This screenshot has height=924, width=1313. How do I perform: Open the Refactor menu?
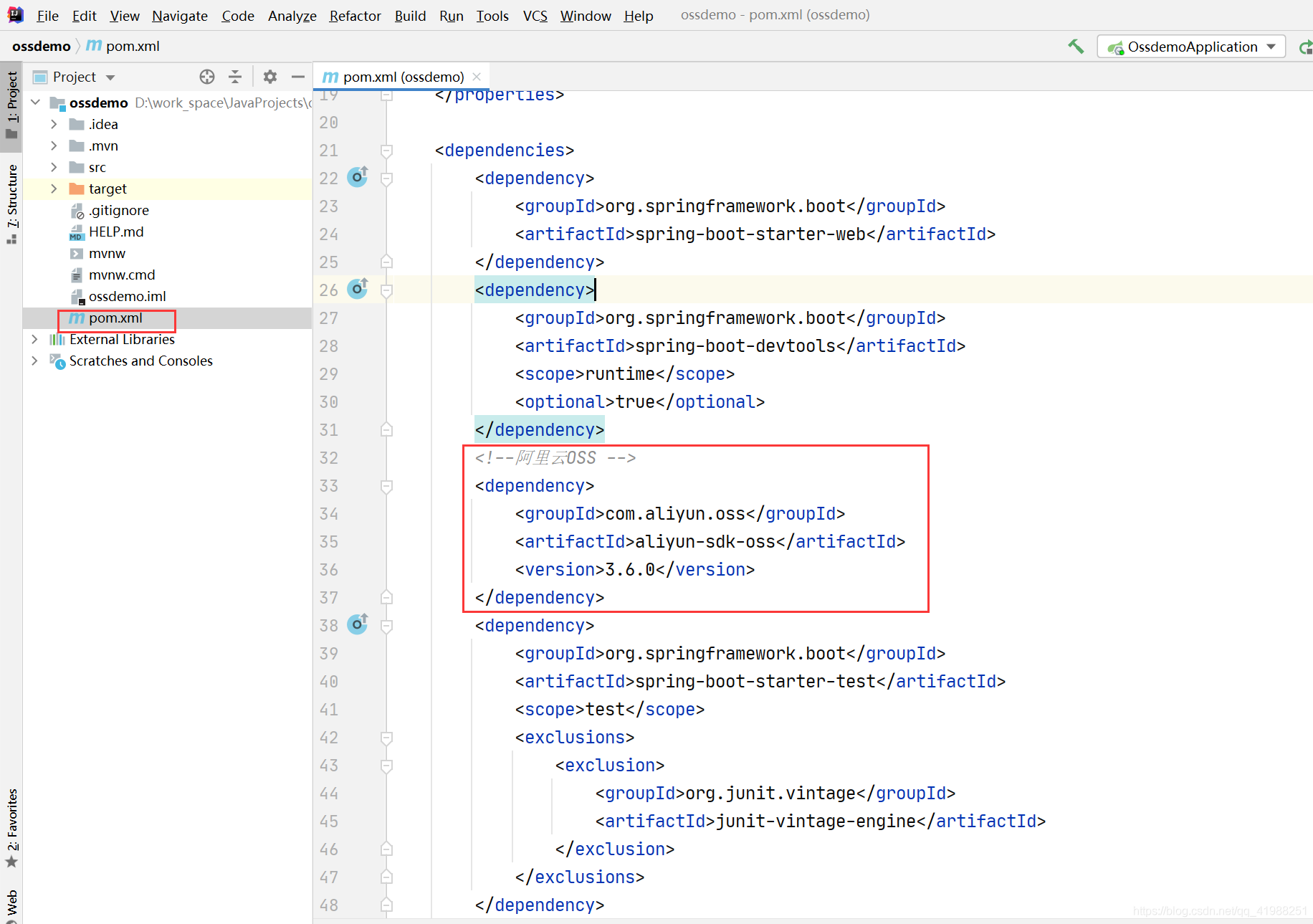tap(355, 16)
